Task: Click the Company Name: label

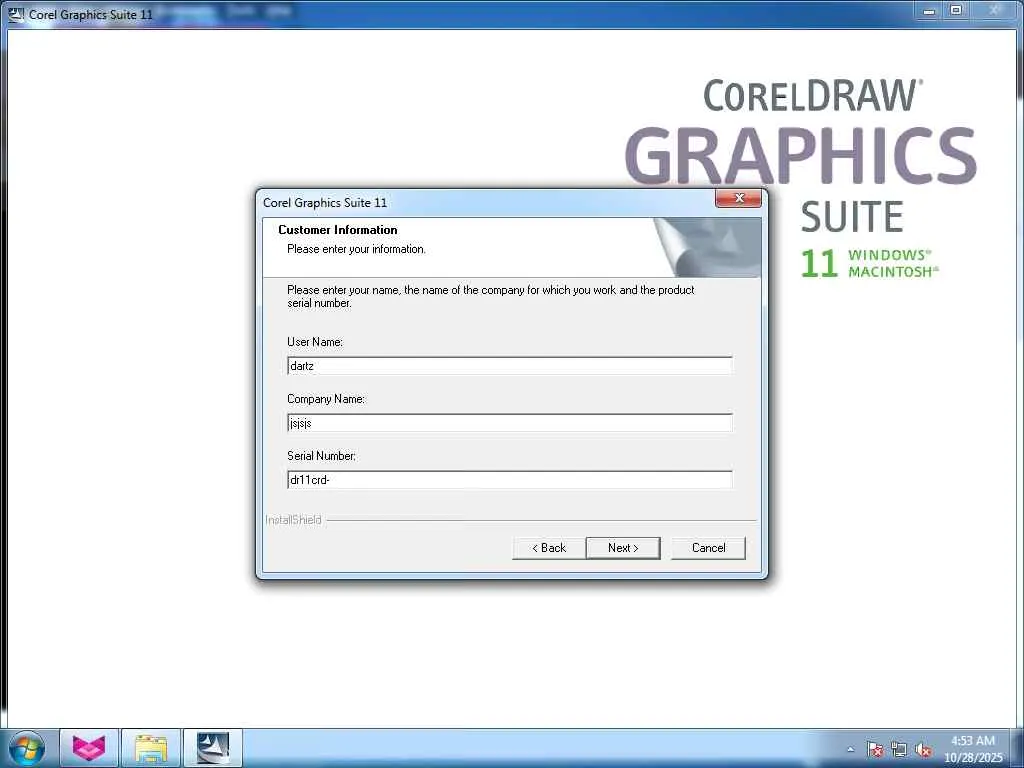Action: coord(326,399)
